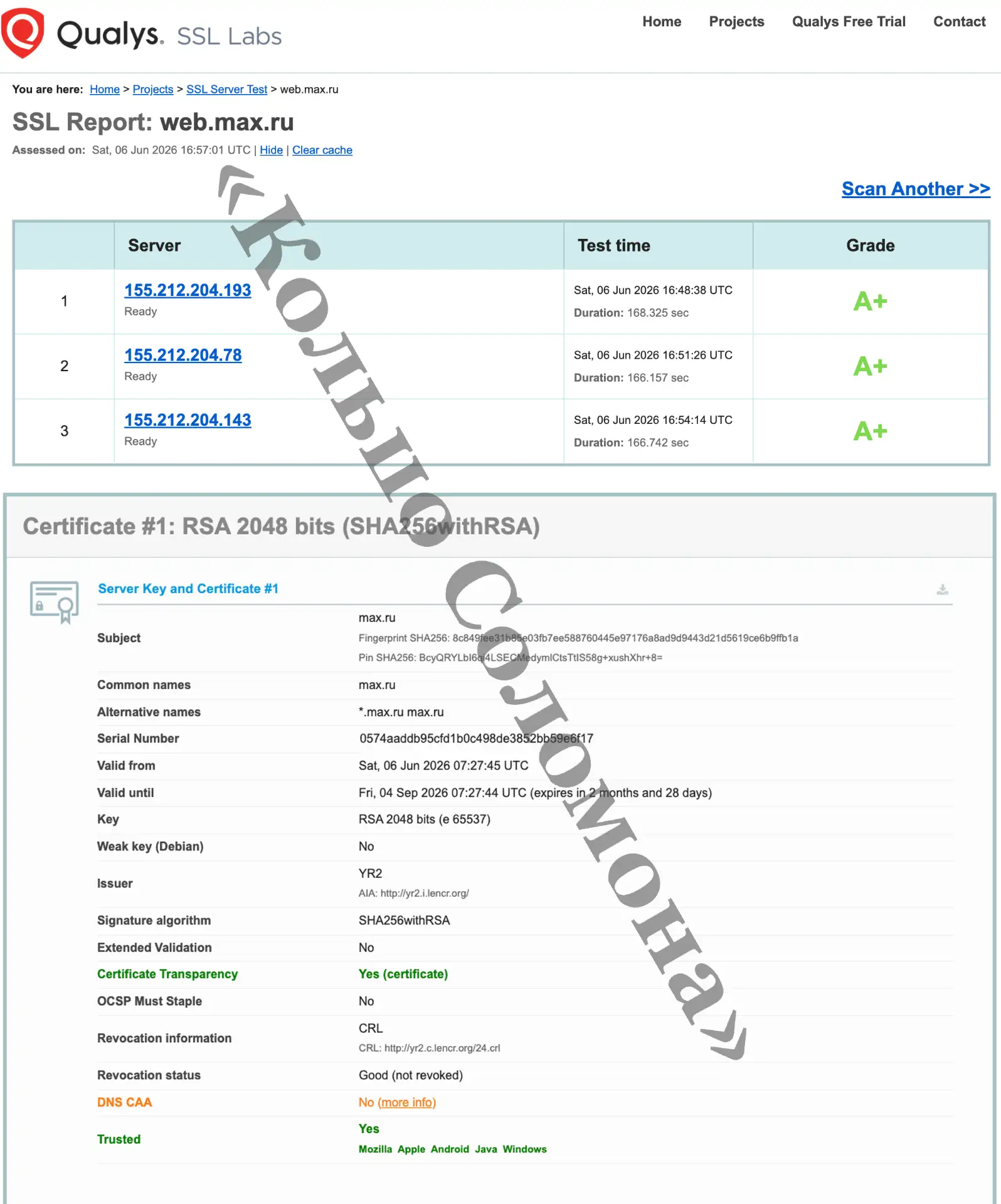Open SSL Server Test breadcrumb link
The image size is (1001, 1204).
[226, 89]
